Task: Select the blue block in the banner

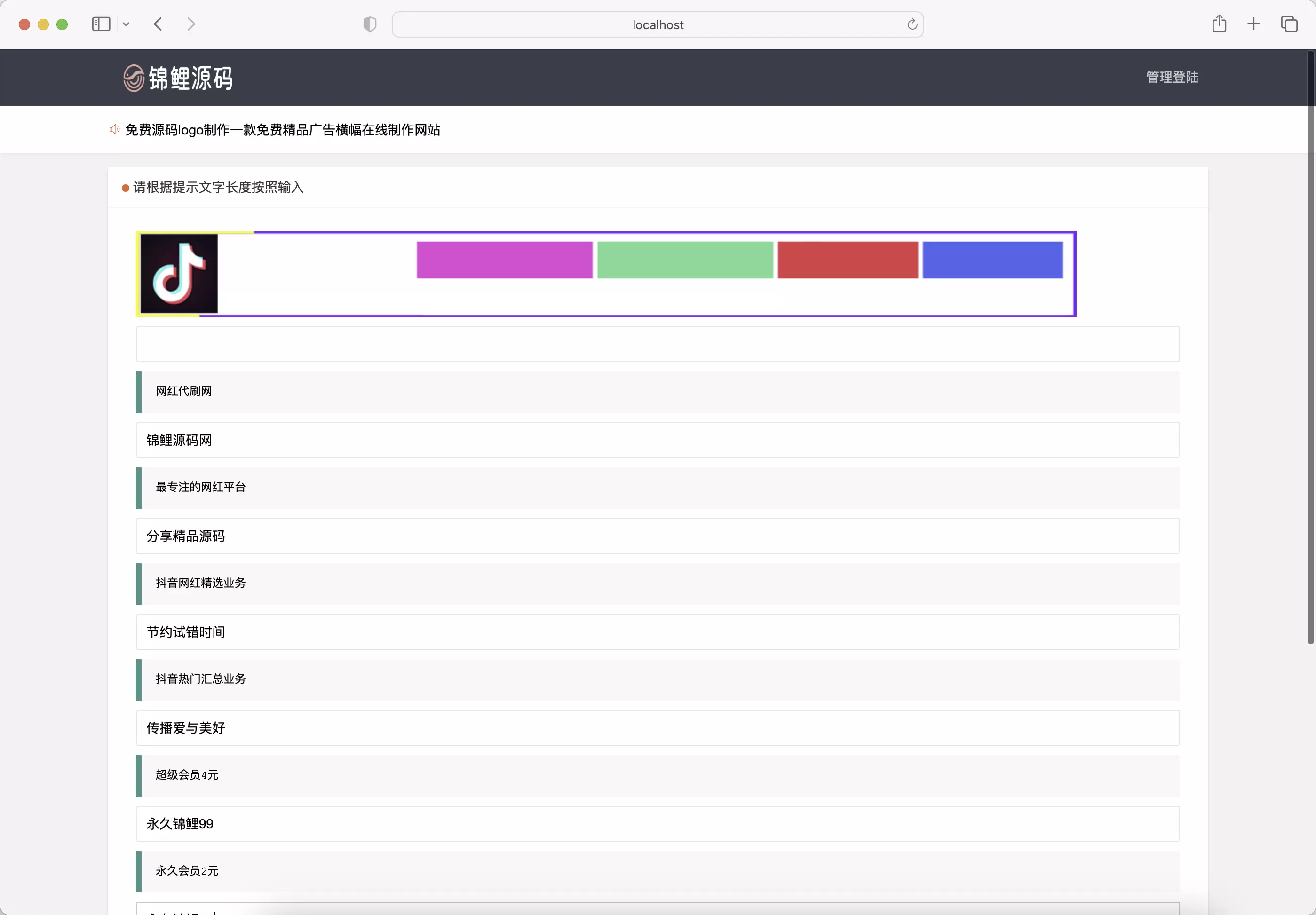Action: click(993, 260)
